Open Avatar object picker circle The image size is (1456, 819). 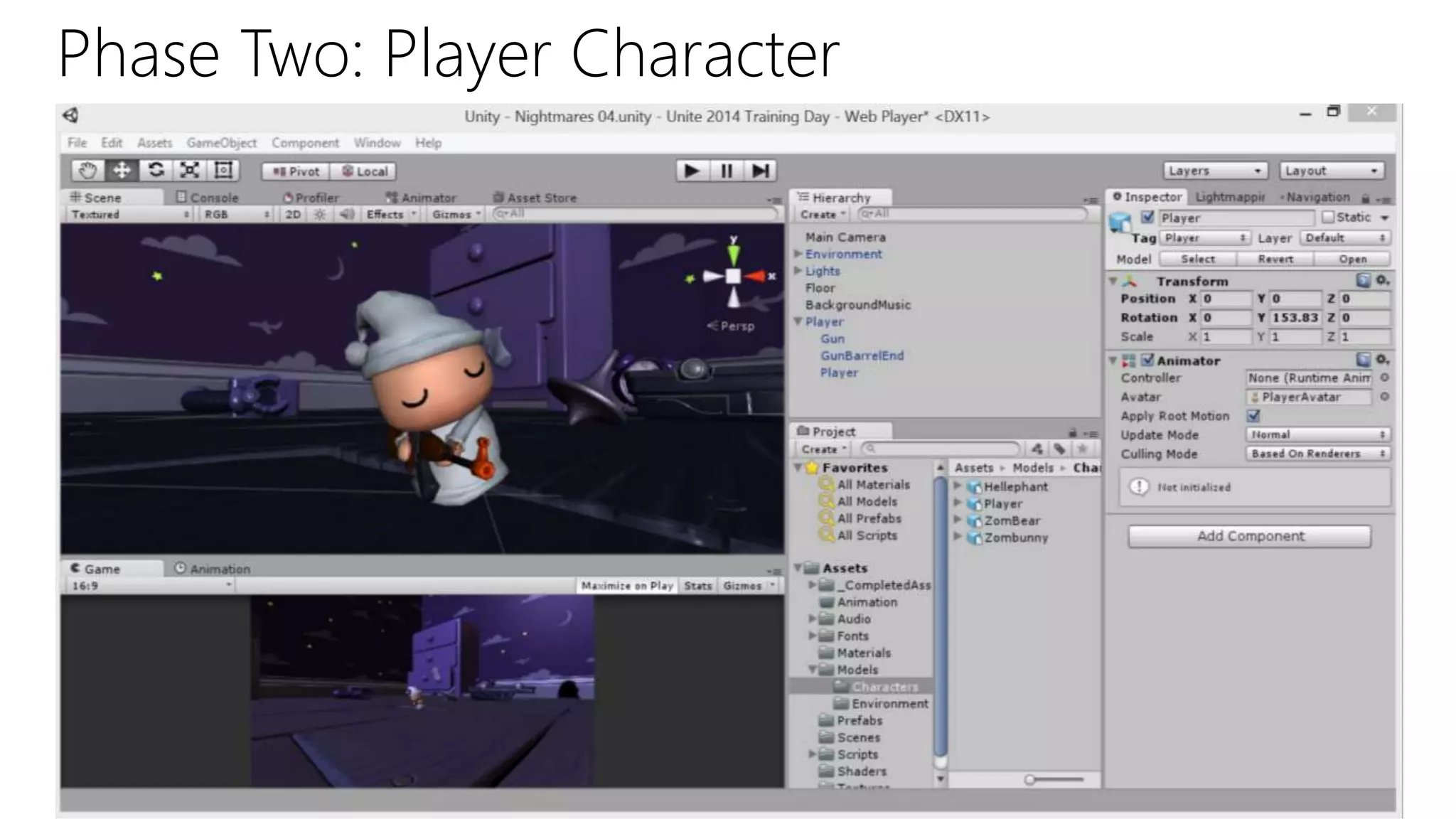[1384, 397]
